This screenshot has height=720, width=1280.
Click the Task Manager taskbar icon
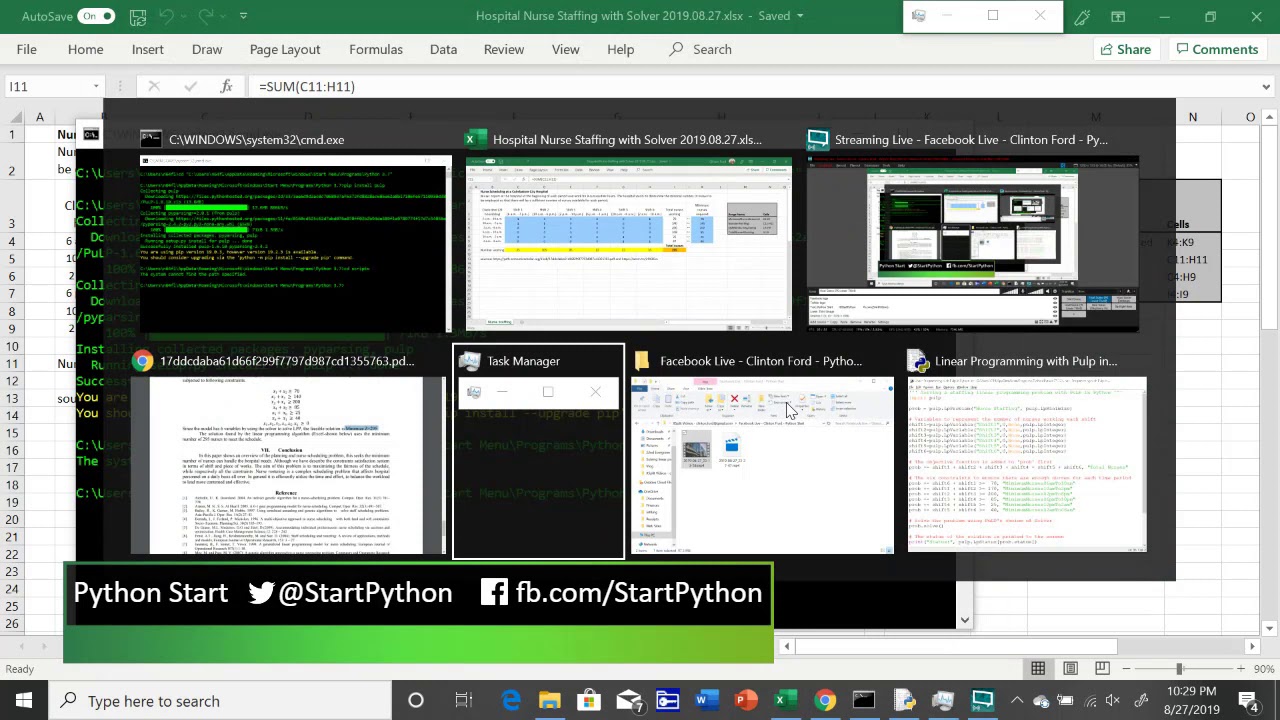coord(943,700)
